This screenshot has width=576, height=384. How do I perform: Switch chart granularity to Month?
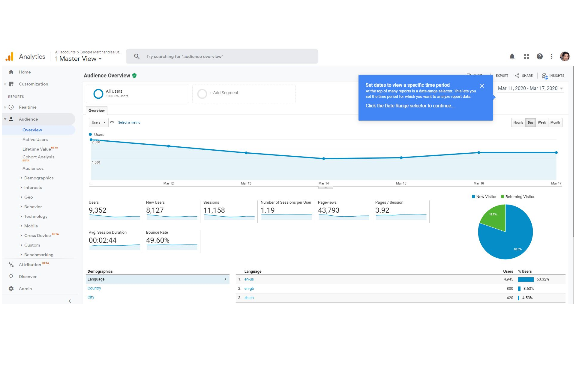555,123
